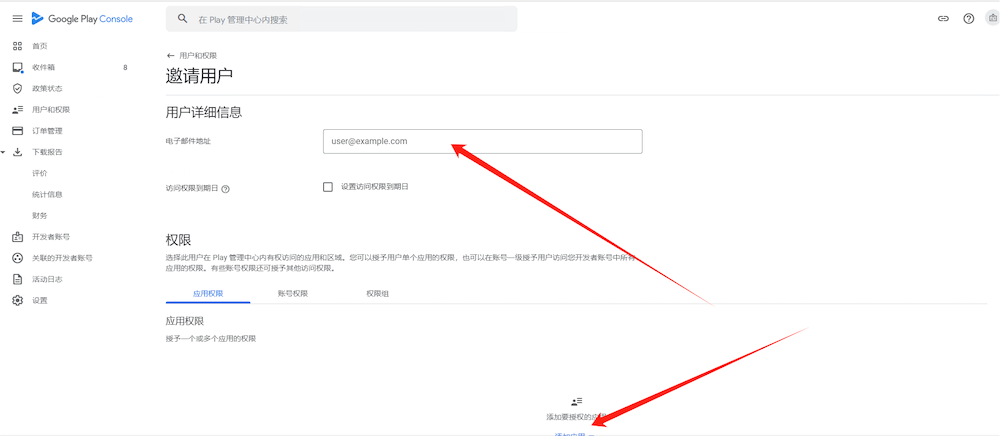Enable the 设置访问权限到期日 checkbox
1000x436 pixels.
pyautogui.click(x=328, y=187)
